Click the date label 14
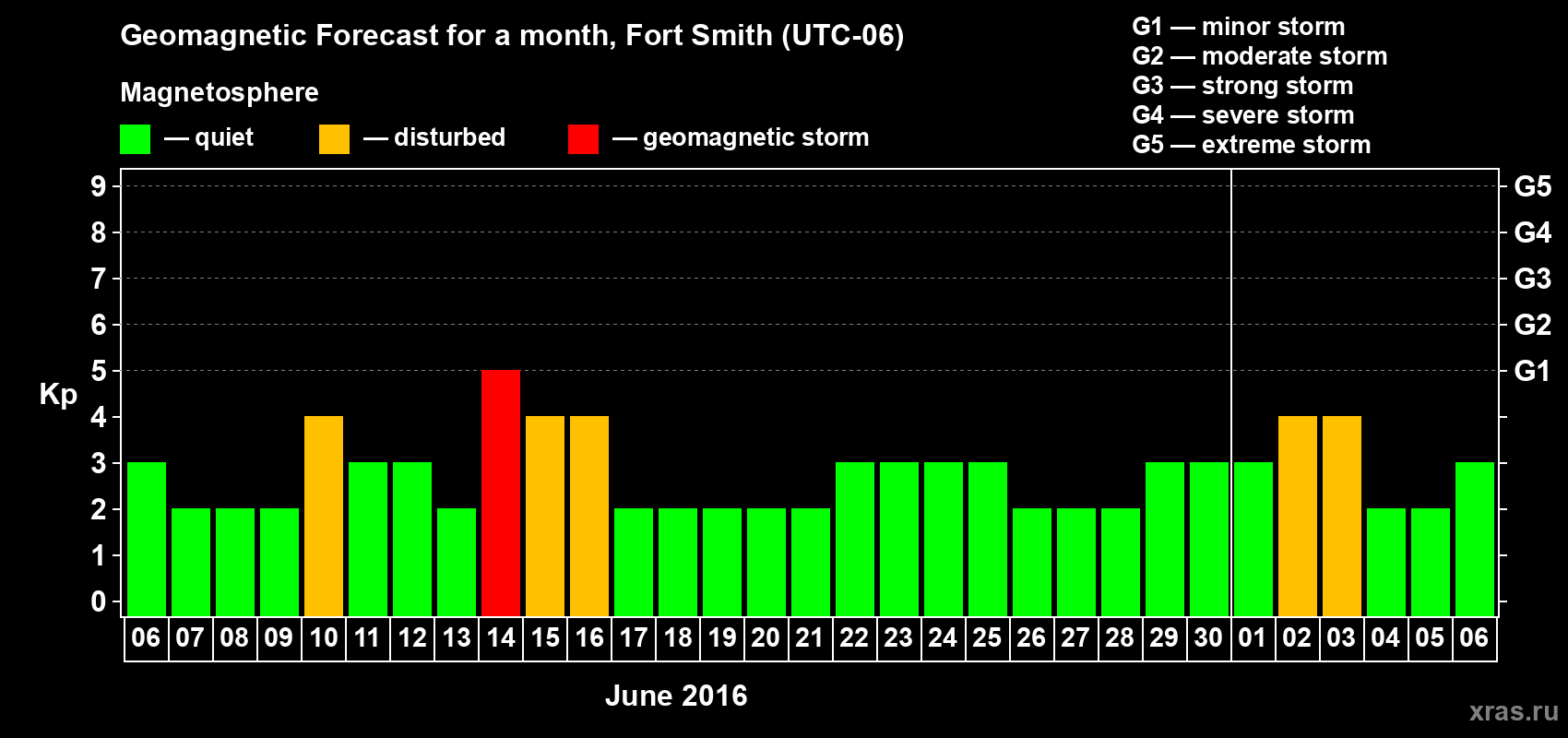This screenshot has height=738, width=1568. click(501, 637)
